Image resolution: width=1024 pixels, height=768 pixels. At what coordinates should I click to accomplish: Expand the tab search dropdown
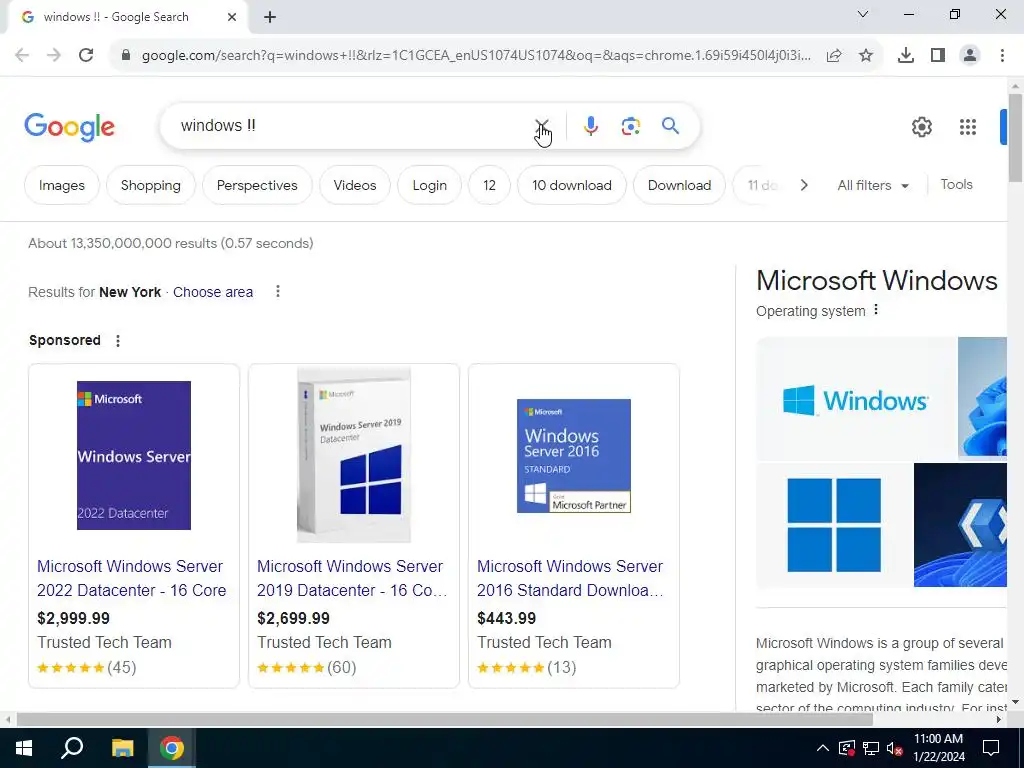[x=863, y=14]
